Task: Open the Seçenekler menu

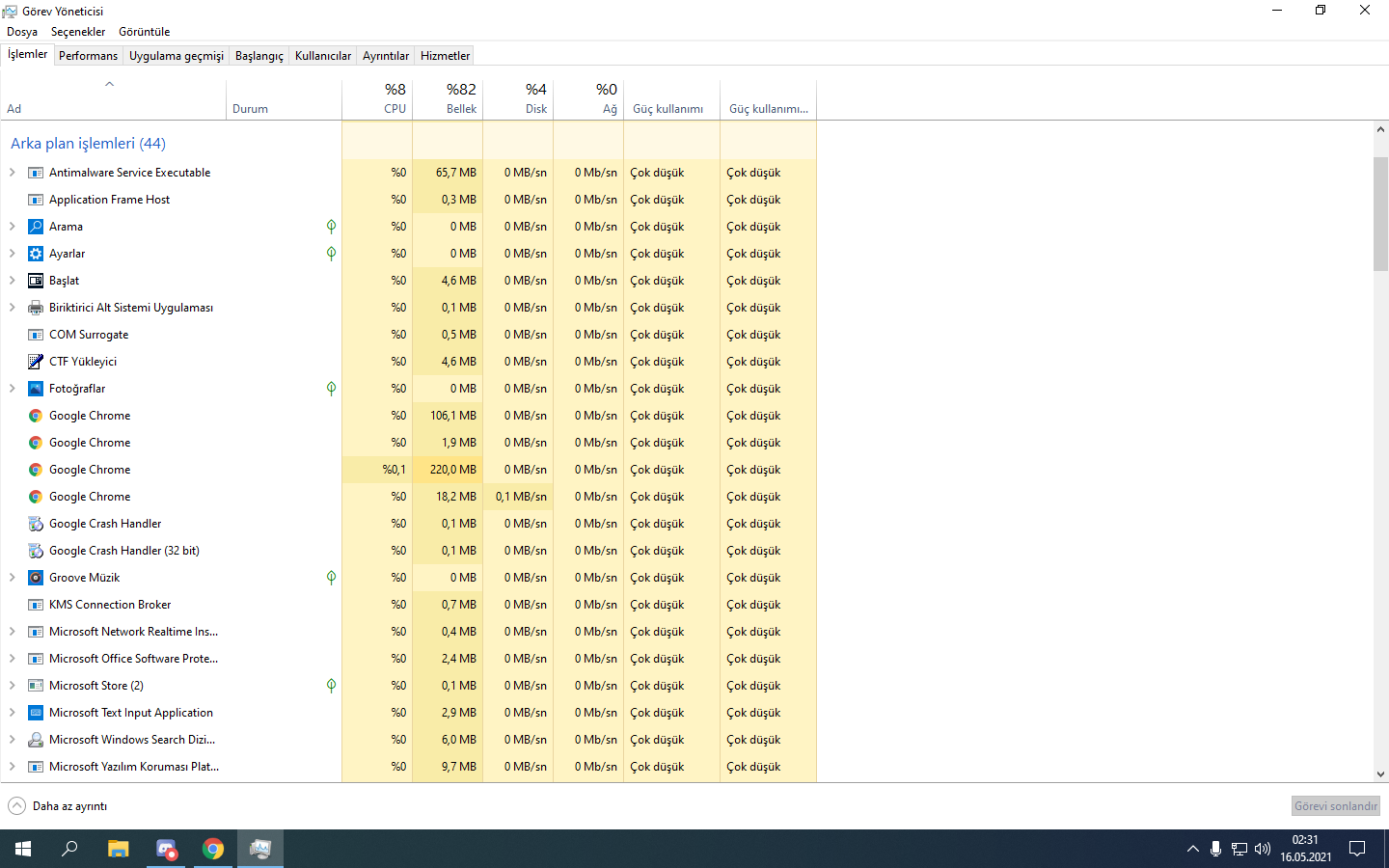Action: [78, 32]
